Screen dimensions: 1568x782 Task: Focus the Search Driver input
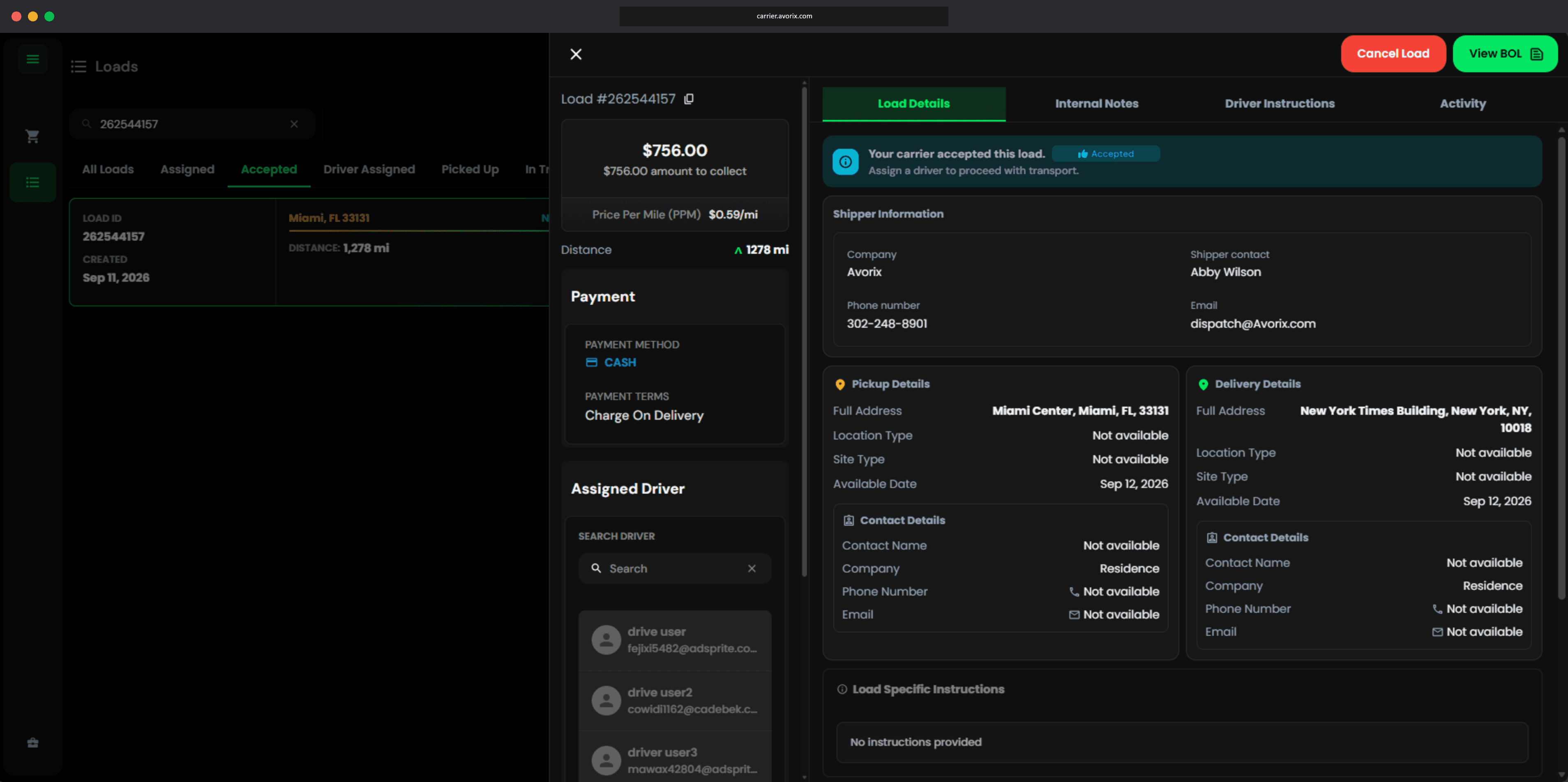coord(674,568)
